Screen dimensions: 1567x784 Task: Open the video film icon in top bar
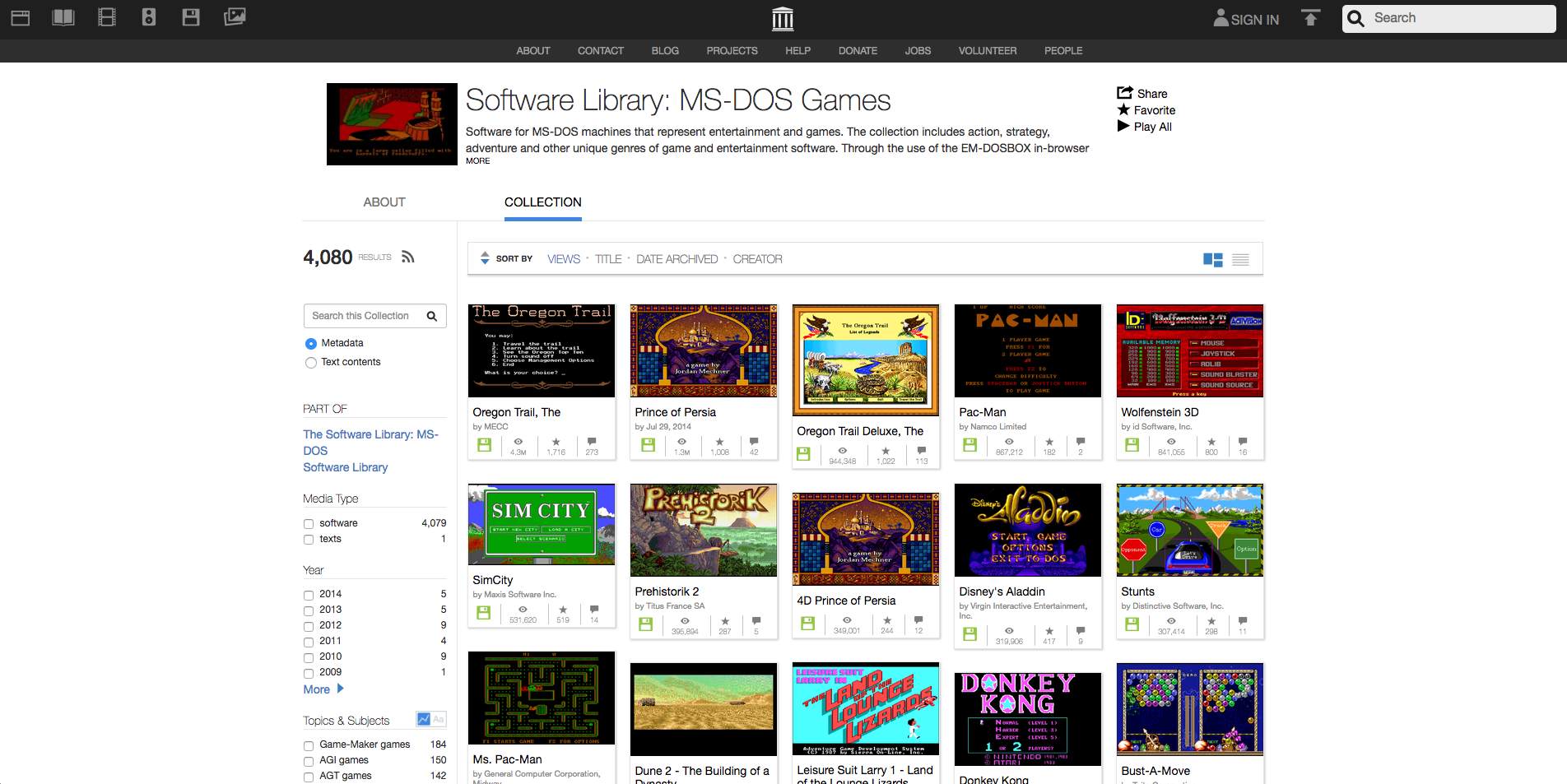click(x=107, y=17)
